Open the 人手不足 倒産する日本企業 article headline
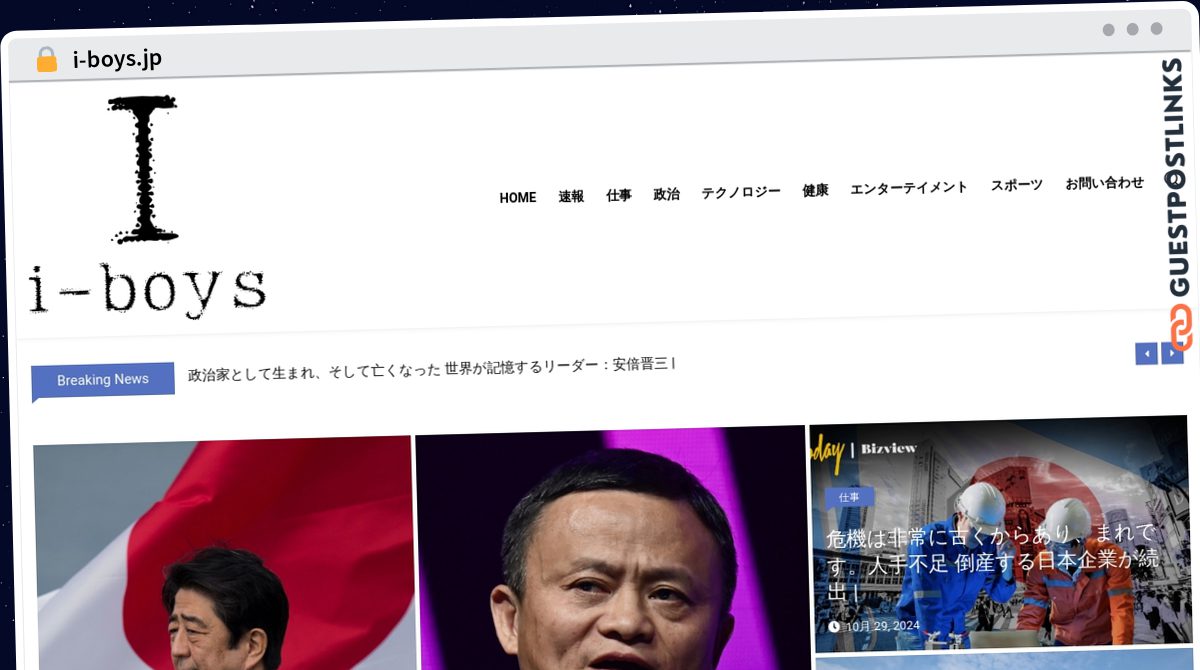Image resolution: width=1200 pixels, height=670 pixels. click(x=993, y=562)
